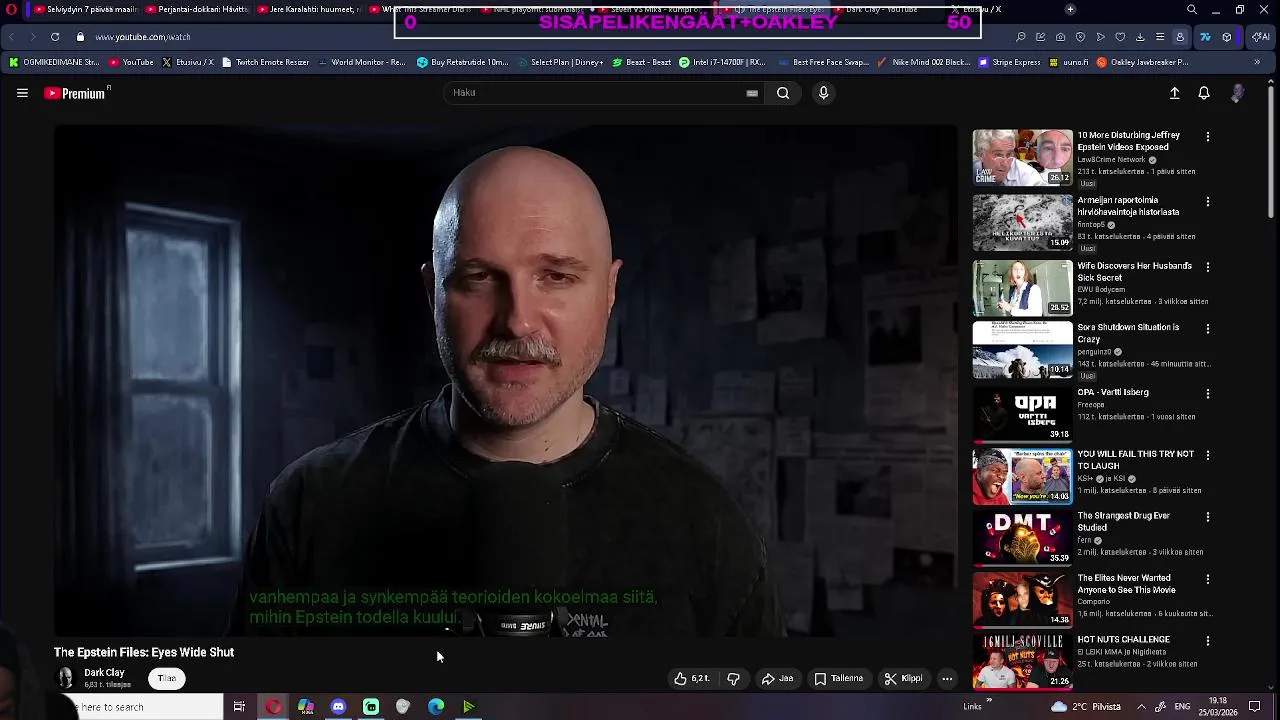
Task: Open the on-screen keyboard in the search box
Action: coord(752,93)
